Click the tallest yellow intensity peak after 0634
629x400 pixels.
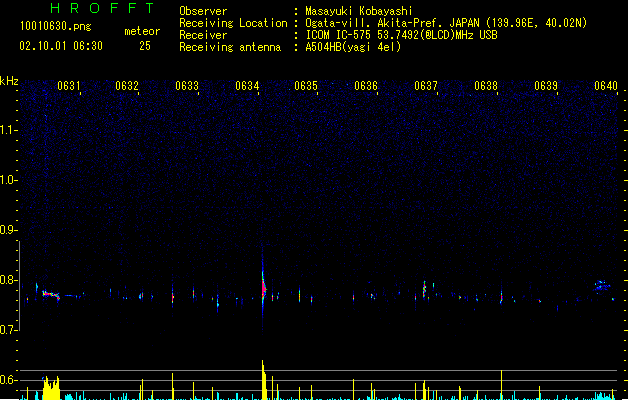tap(264, 380)
